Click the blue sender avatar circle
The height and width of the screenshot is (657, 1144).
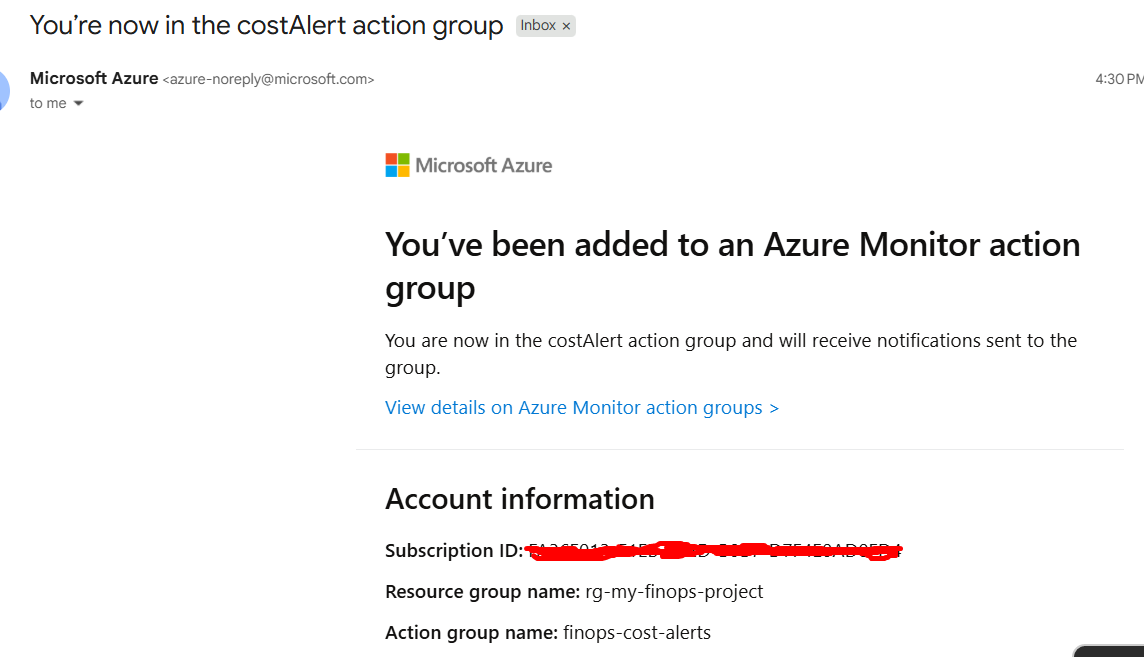point(3,90)
